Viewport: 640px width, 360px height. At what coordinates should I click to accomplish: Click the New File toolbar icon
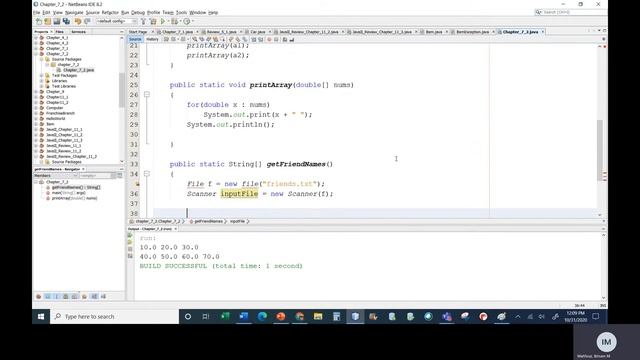[39, 21]
